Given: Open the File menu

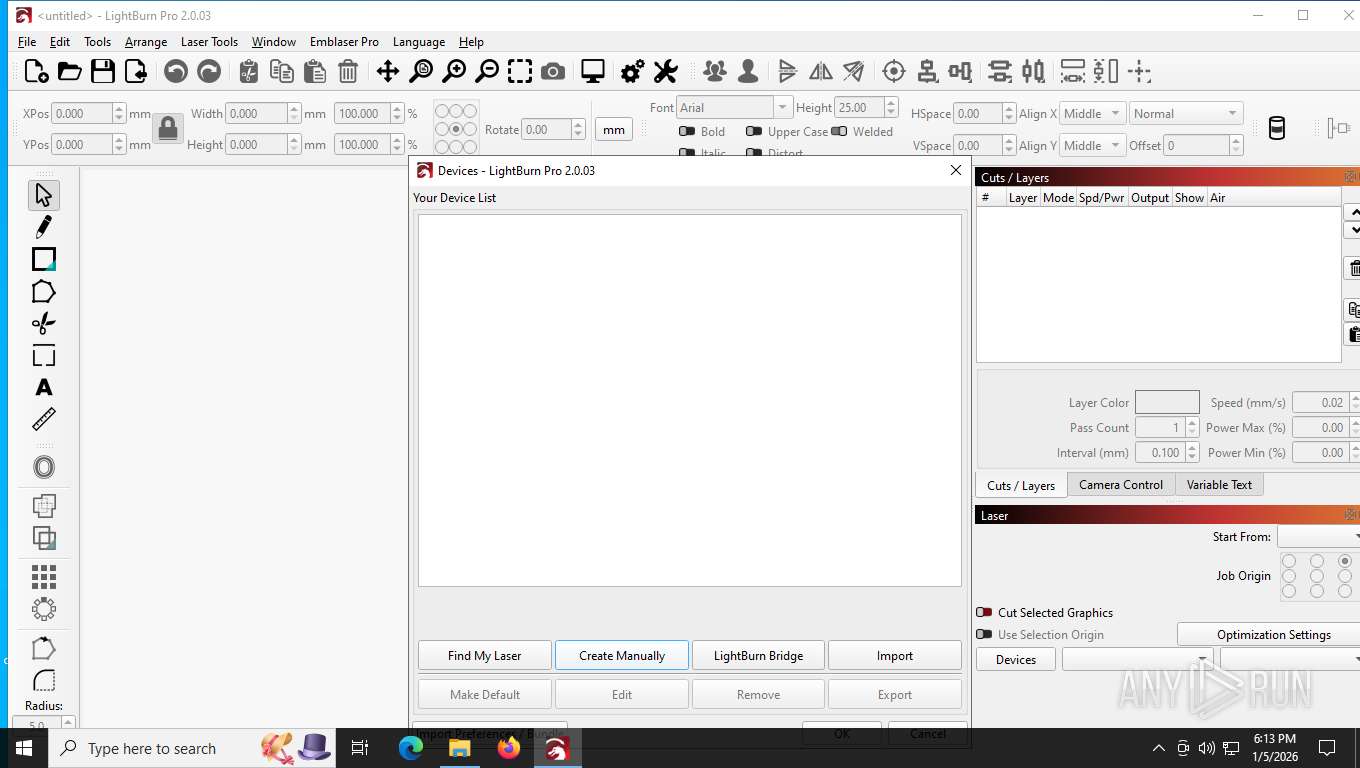Looking at the screenshot, I should (27, 42).
